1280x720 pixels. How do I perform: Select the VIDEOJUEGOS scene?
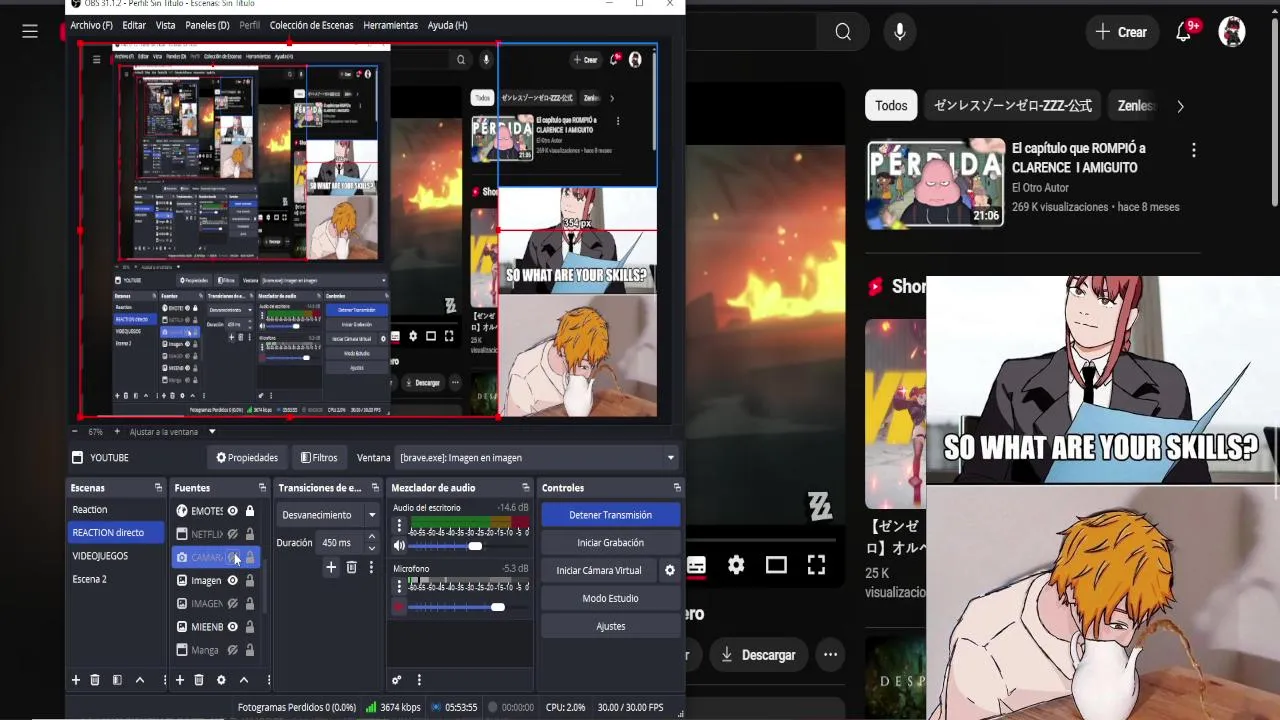100,556
